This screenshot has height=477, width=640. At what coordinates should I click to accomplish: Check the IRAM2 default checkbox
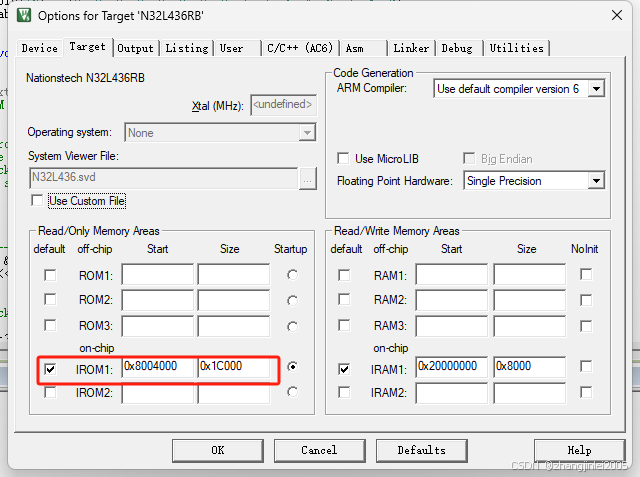344,393
